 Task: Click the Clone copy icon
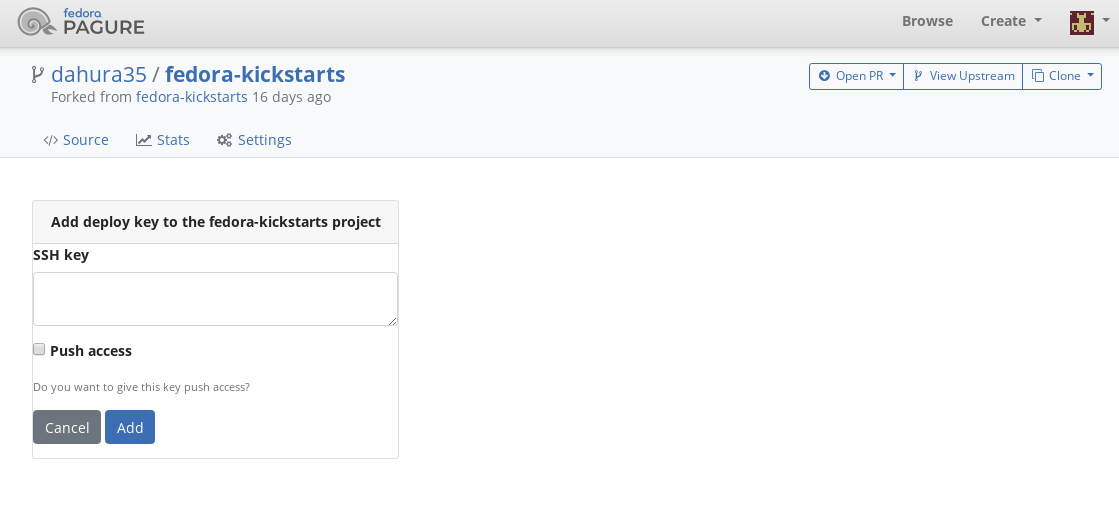[1038, 76]
